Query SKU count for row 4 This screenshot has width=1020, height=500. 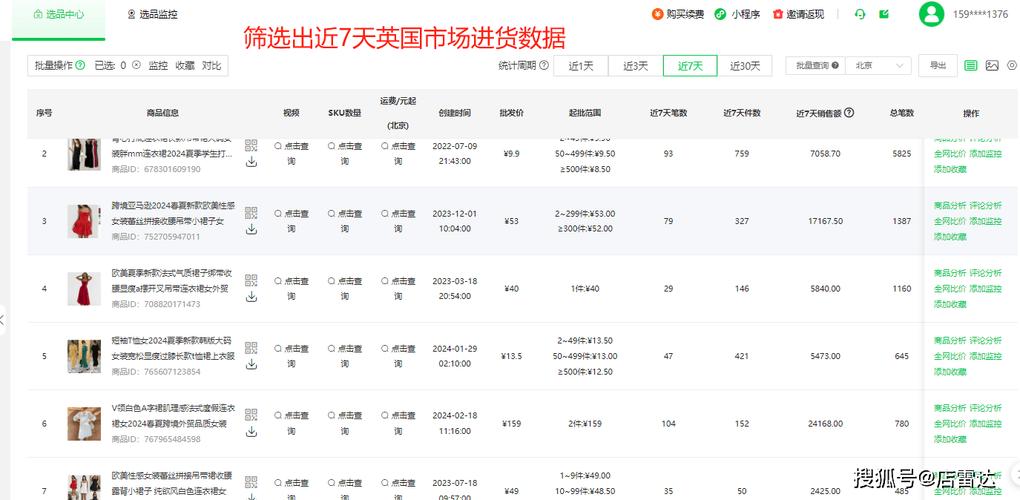(345, 288)
